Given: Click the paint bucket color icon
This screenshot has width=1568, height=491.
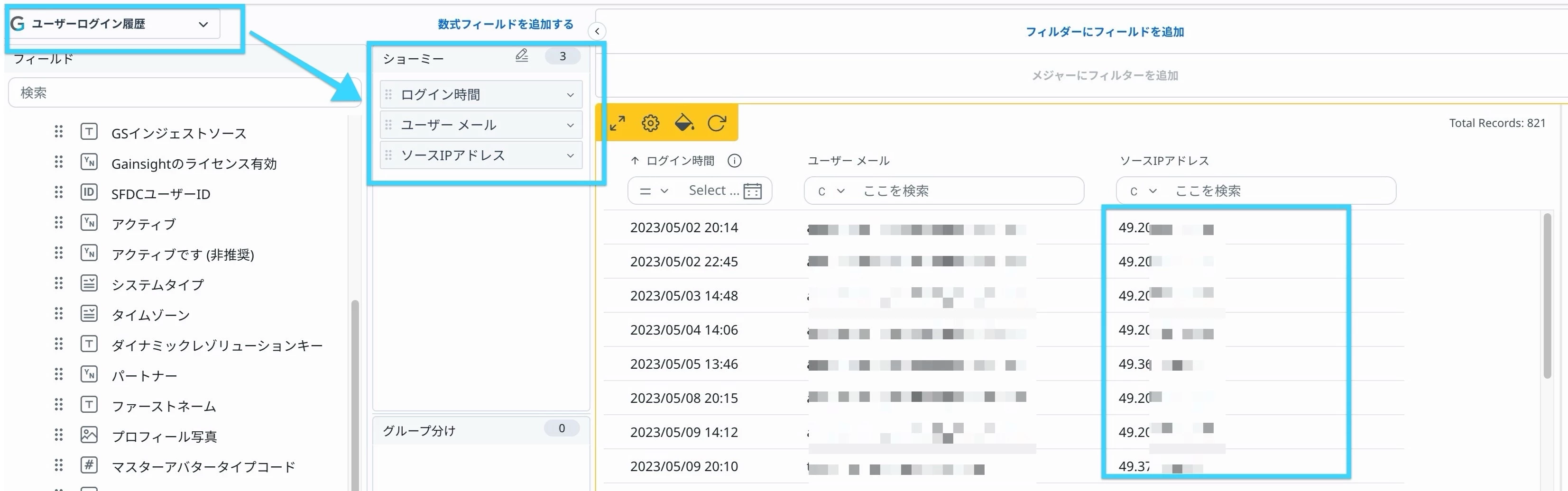Looking at the screenshot, I should click(684, 123).
